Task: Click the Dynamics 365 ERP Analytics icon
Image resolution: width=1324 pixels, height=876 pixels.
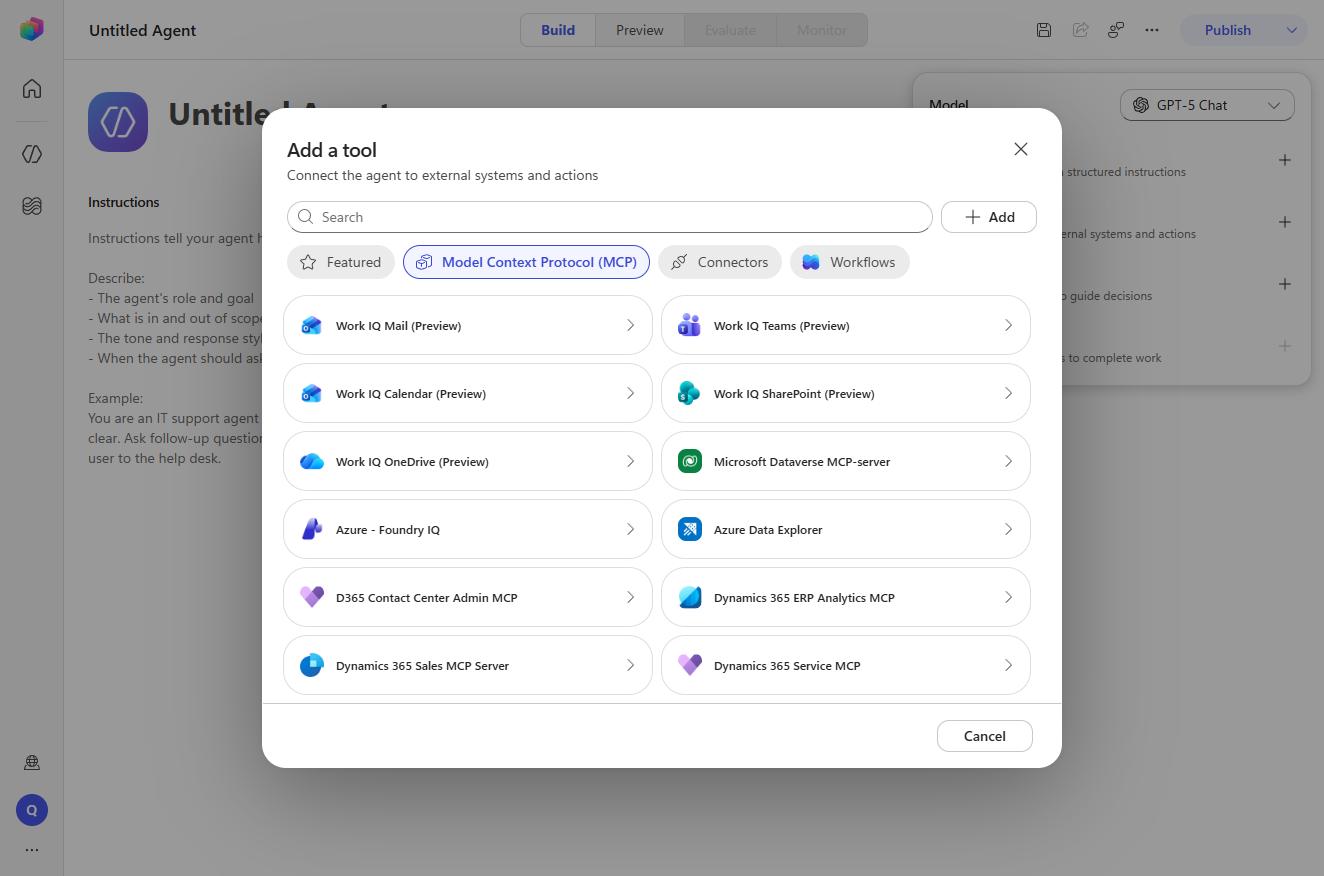Action: pyautogui.click(x=689, y=597)
